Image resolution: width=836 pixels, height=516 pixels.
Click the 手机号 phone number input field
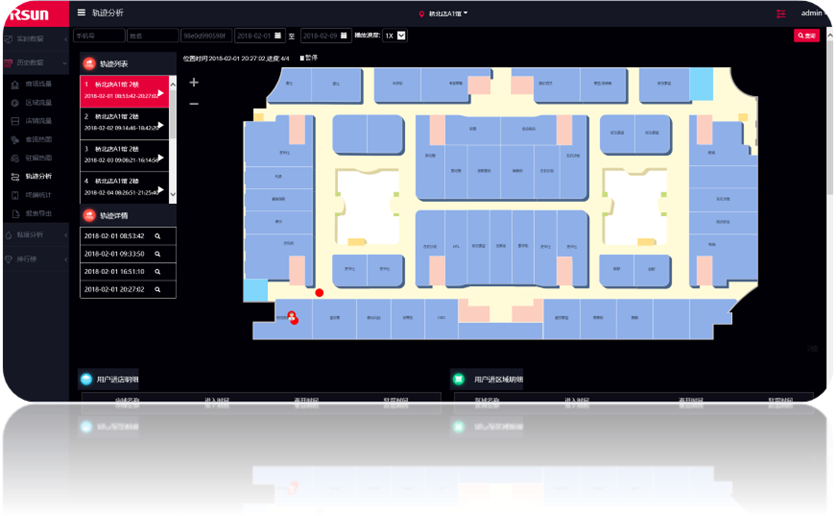pos(99,36)
